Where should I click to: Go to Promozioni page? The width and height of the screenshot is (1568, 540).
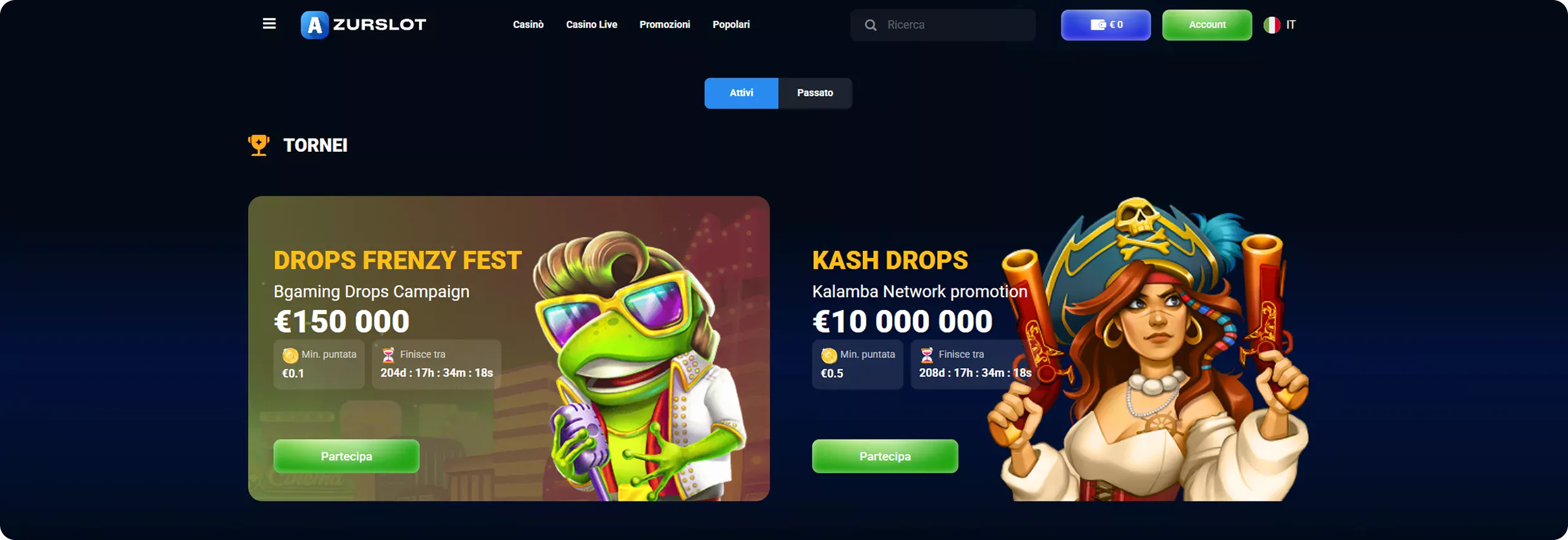pyautogui.click(x=665, y=25)
